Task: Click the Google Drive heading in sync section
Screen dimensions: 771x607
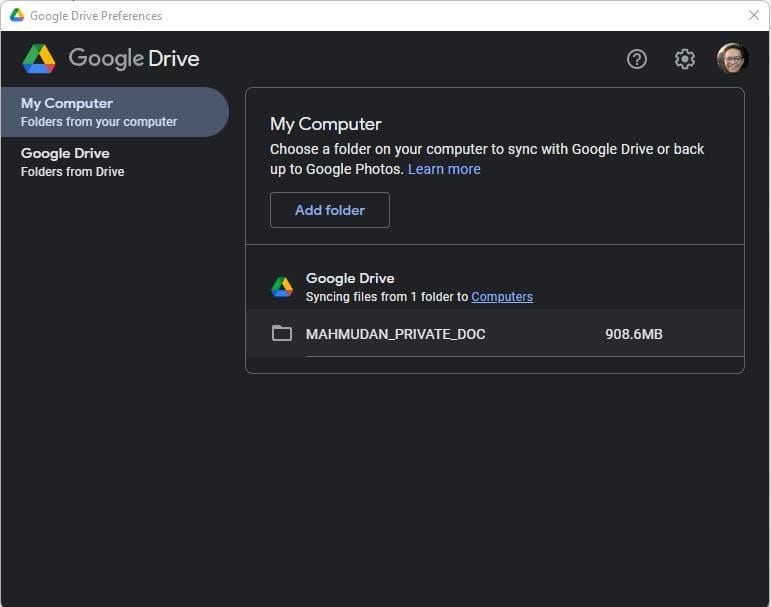Action: pyautogui.click(x=350, y=278)
